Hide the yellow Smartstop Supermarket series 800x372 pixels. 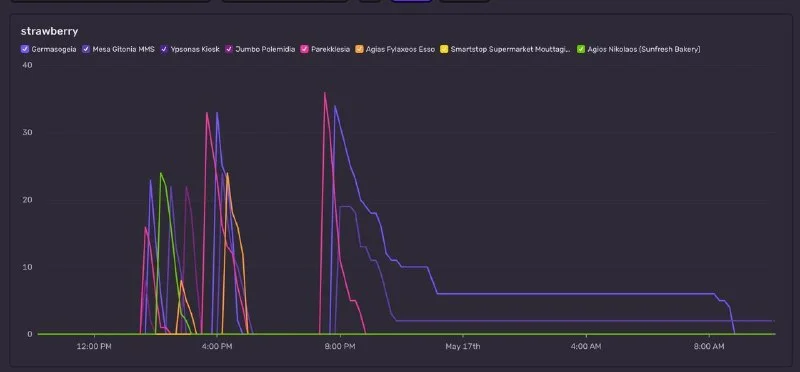pyautogui.click(x=444, y=49)
